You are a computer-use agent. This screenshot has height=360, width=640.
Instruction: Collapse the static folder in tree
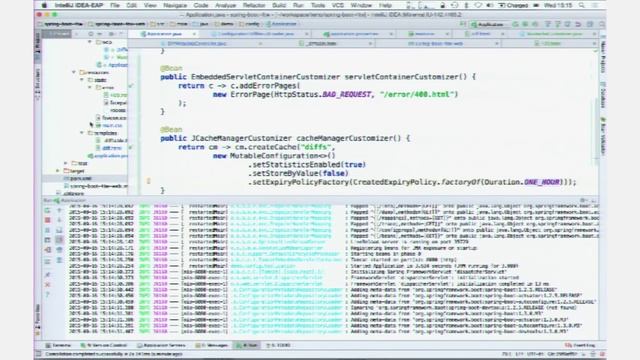(82, 80)
